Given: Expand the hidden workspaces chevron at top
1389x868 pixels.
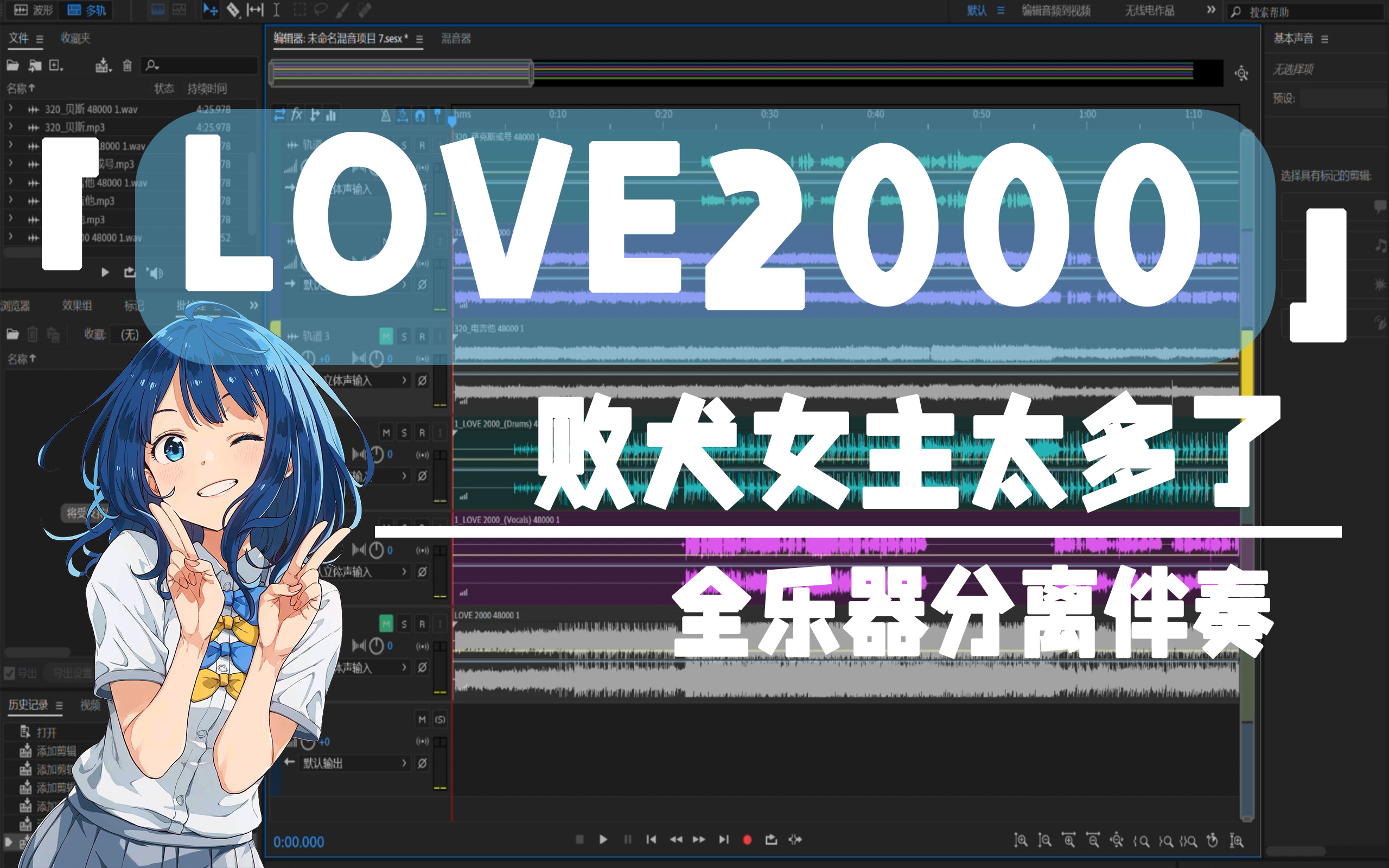Looking at the screenshot, I should tap(1211, 10).
